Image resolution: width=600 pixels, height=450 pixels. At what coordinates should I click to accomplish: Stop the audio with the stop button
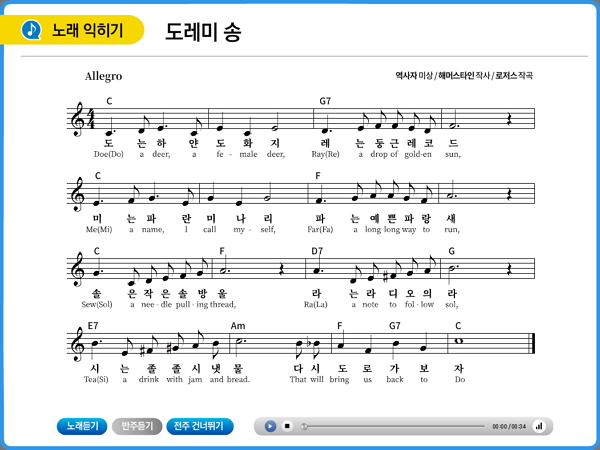click(287, 426)
